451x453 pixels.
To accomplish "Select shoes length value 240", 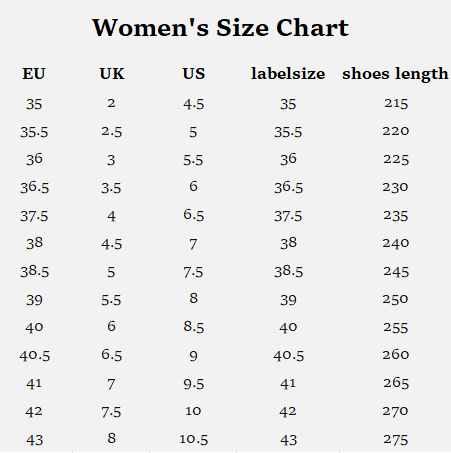I will (396, 243).
